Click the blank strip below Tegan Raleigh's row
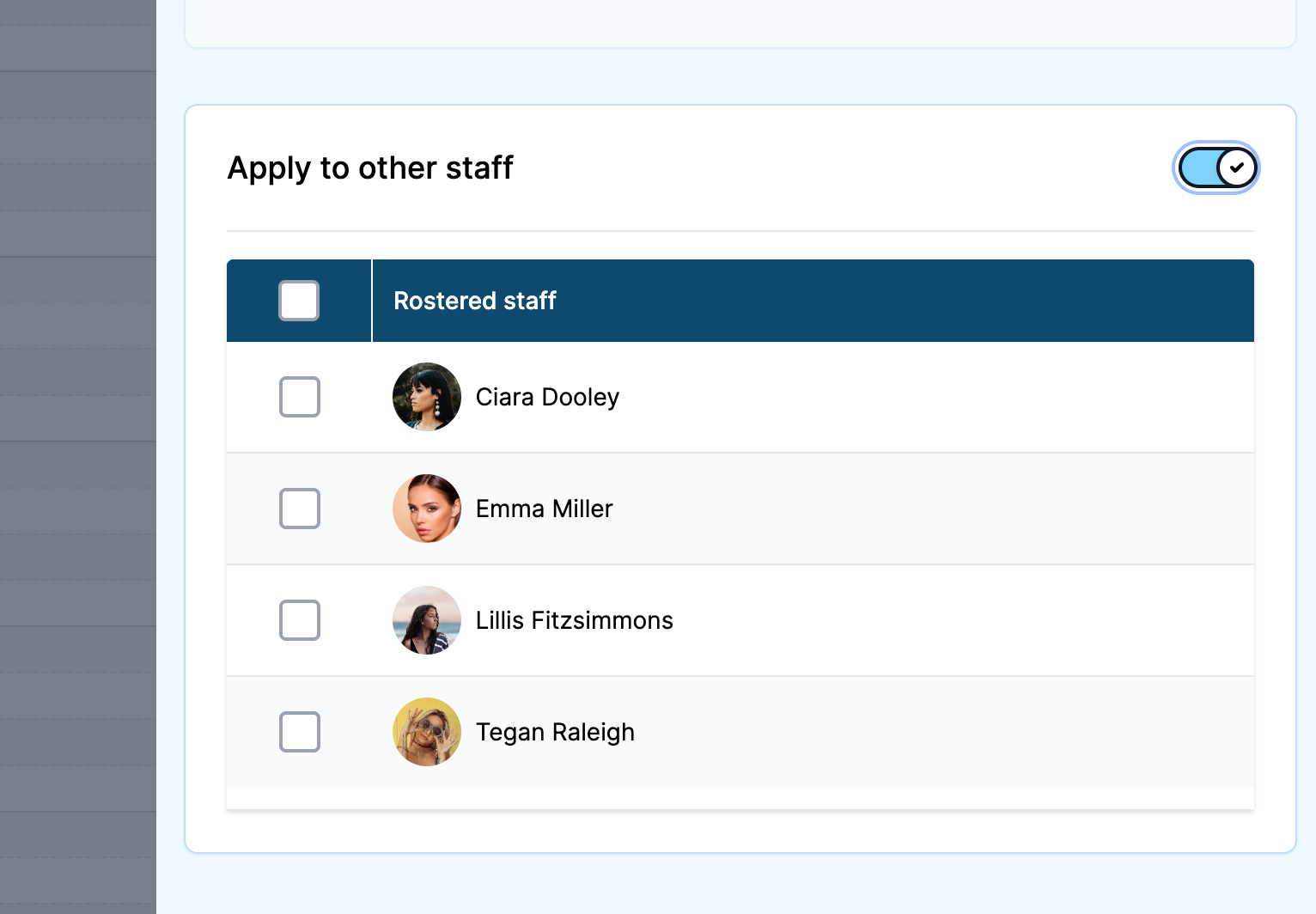The height and width of the screenshot is (914, 1316). (739, 798)
